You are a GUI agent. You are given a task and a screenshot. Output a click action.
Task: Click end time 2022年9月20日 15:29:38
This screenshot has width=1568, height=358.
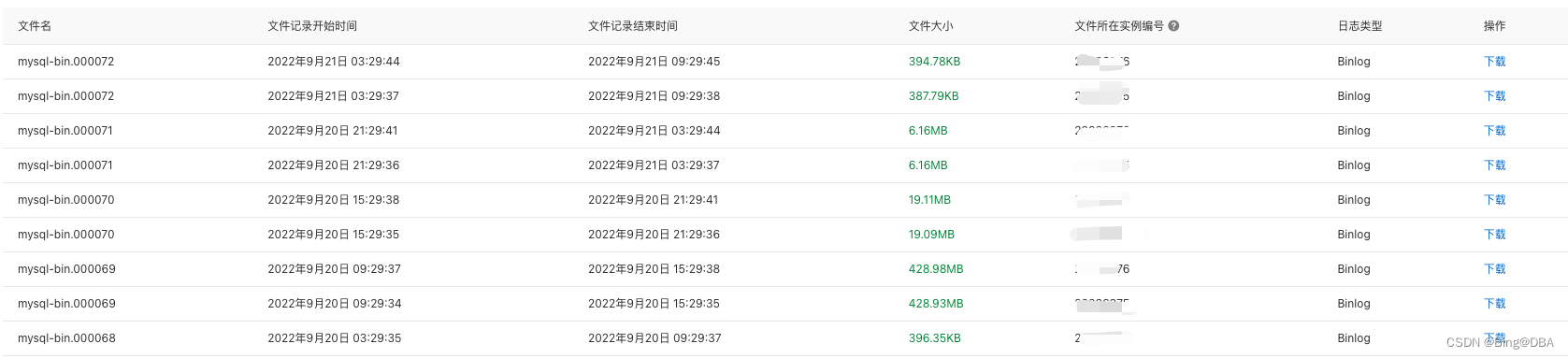click(655, 269)
